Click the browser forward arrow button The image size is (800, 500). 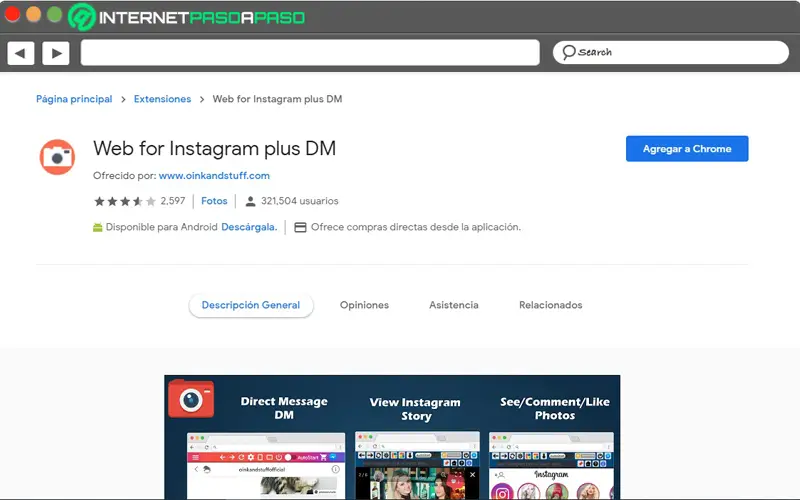(56, 53)
